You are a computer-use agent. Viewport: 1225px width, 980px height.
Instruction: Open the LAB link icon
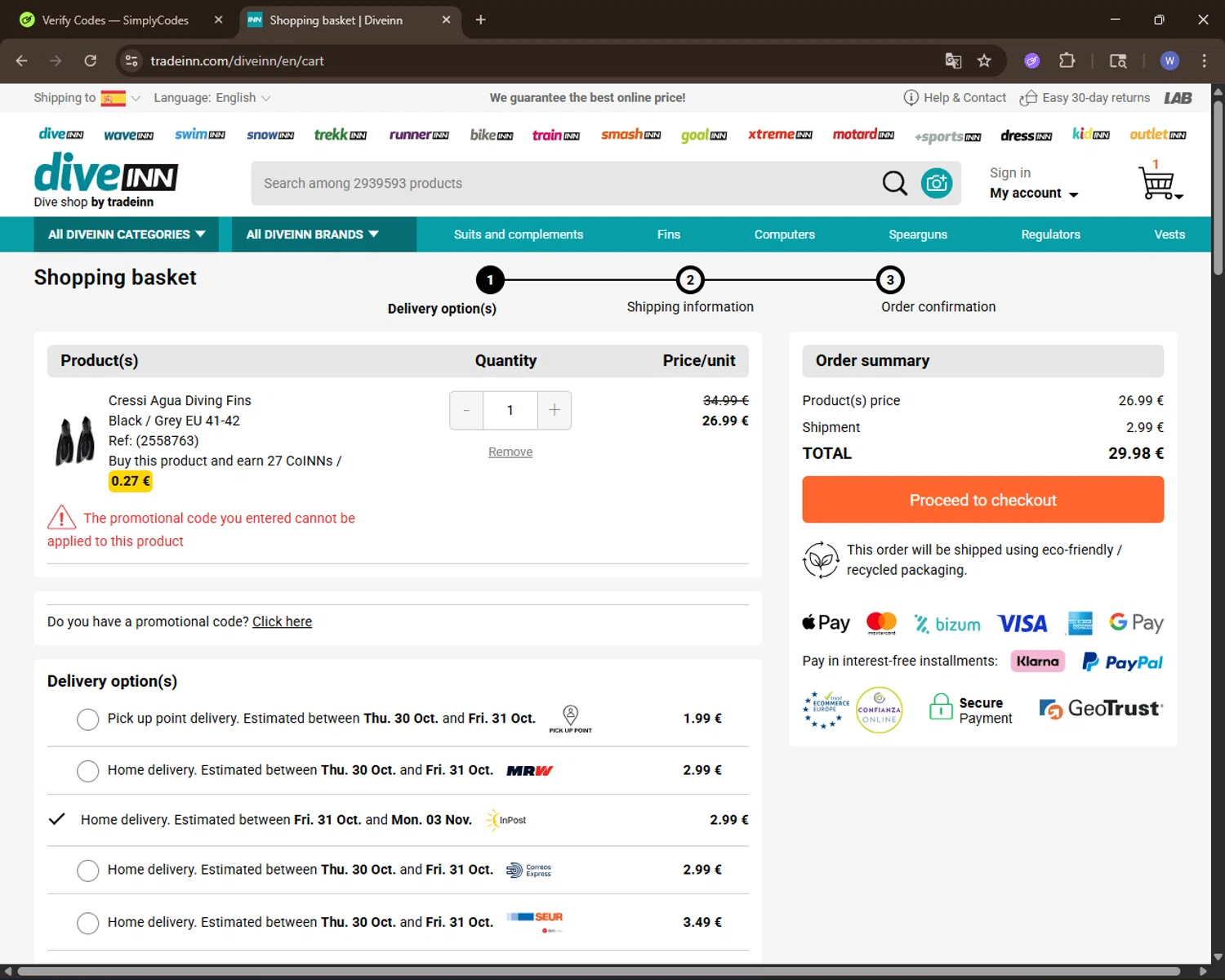[1178, 98]
